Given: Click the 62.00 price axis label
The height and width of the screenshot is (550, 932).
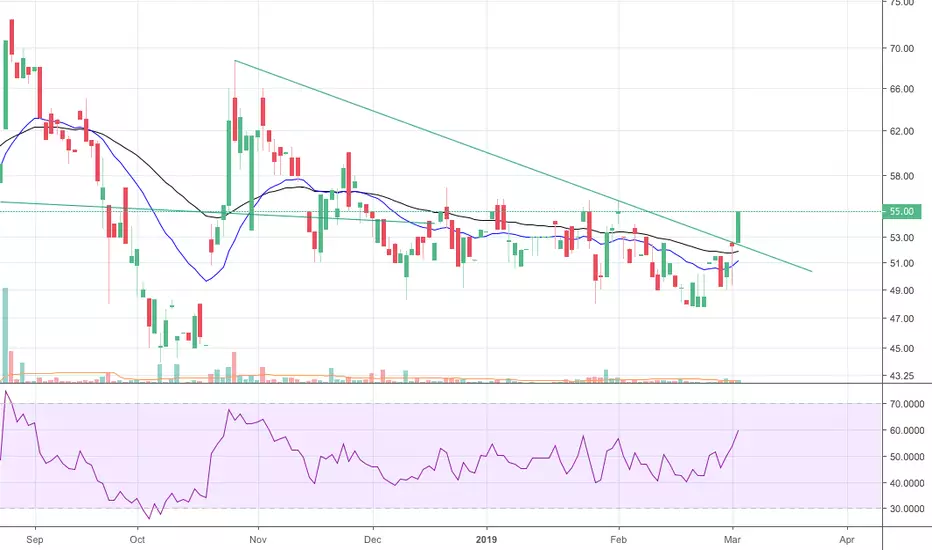Looking at the screenshot, I should [x=902, y=131].
